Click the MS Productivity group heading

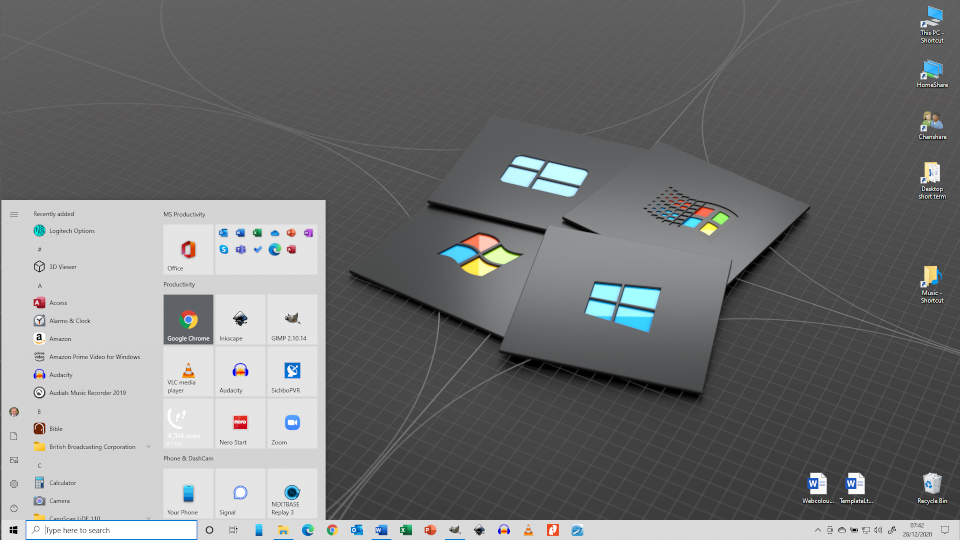[x=184, y=214]
